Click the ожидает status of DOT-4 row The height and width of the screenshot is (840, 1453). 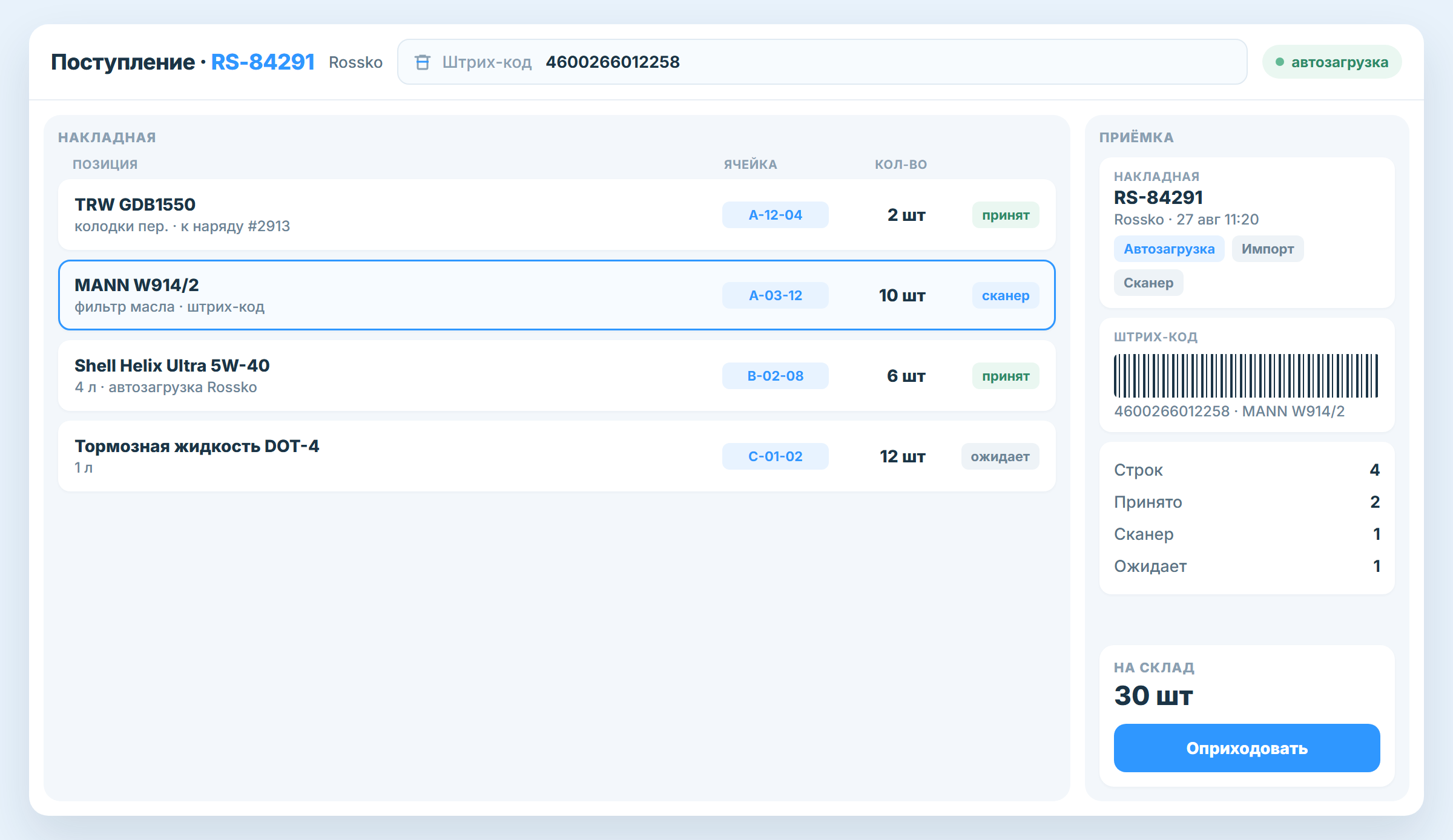pyautogui.click(x=1000, y=456)
